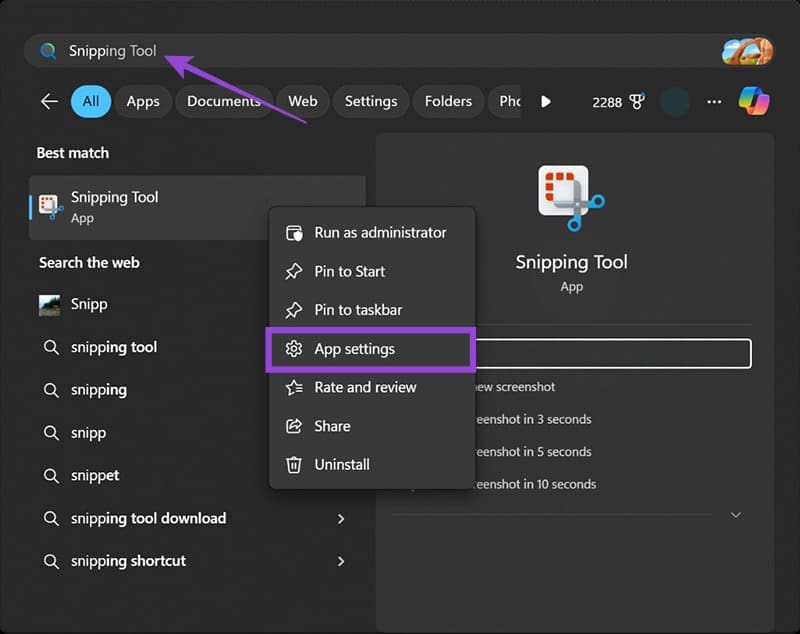Expand the snipping shortcut suggestion chevron
800x634 pixels.
(x=341, y=562)
